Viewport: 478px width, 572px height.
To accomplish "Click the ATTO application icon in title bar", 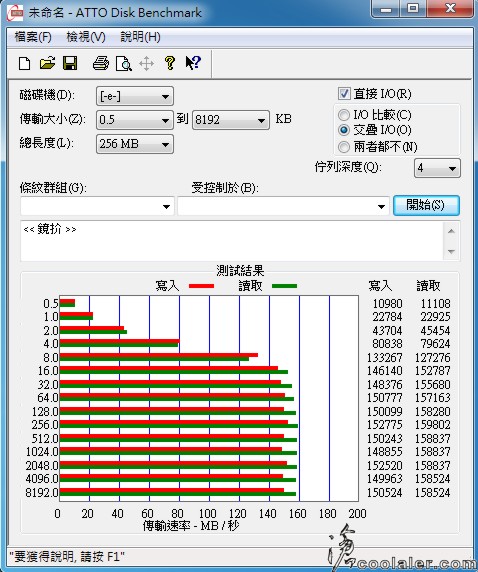I will click(15, 13).
